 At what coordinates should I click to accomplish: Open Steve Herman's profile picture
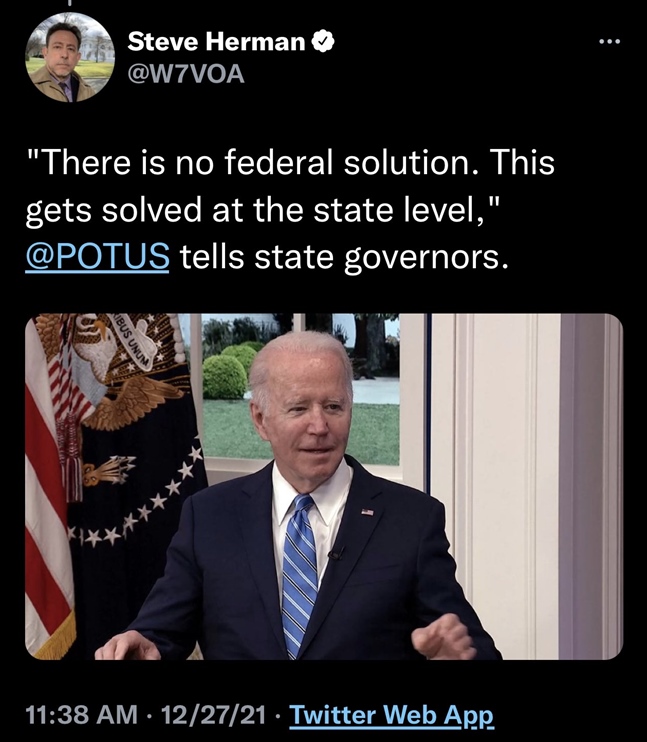coord(70,57)
